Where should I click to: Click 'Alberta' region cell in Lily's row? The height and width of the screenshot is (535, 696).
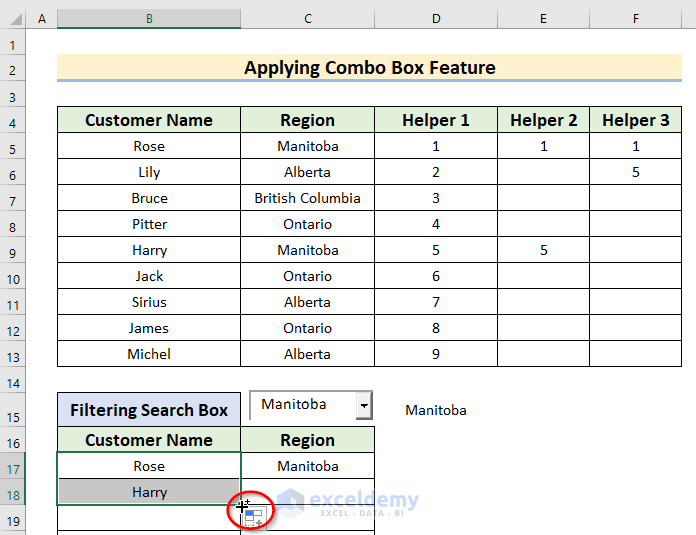point(308,172)
